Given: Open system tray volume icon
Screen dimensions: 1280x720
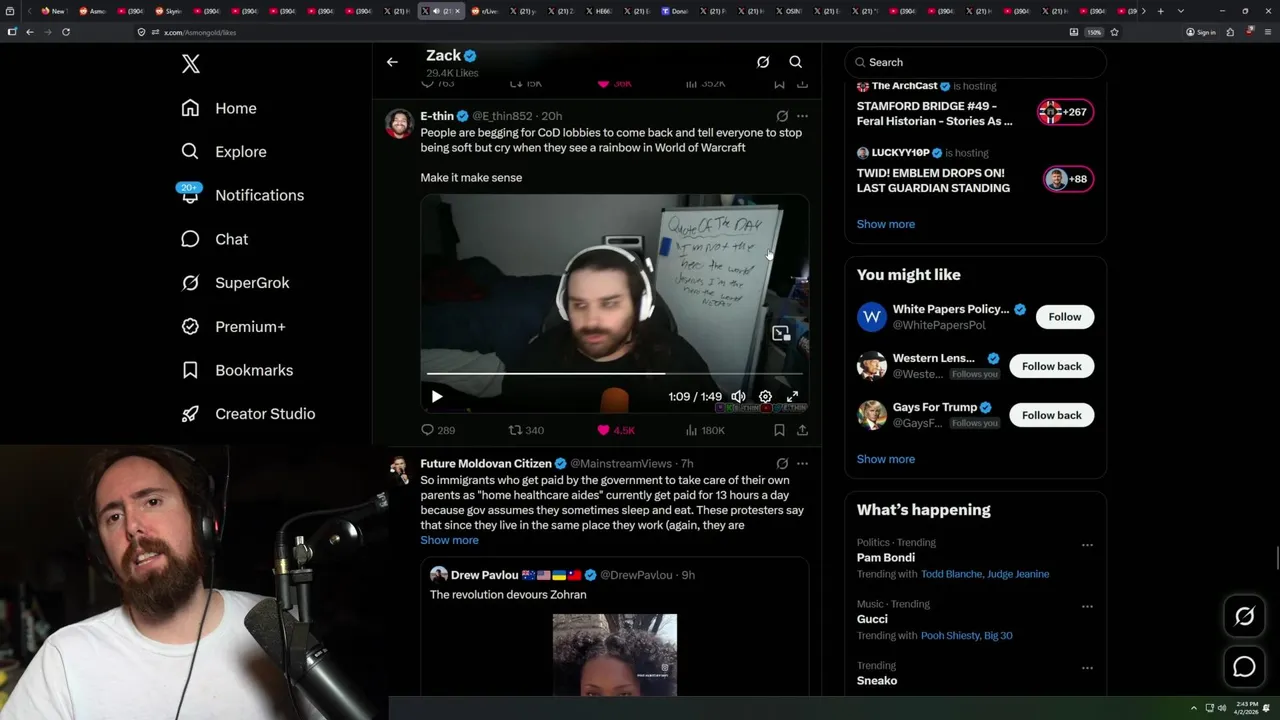Looking at the screenshot, I should (1221, 708).
